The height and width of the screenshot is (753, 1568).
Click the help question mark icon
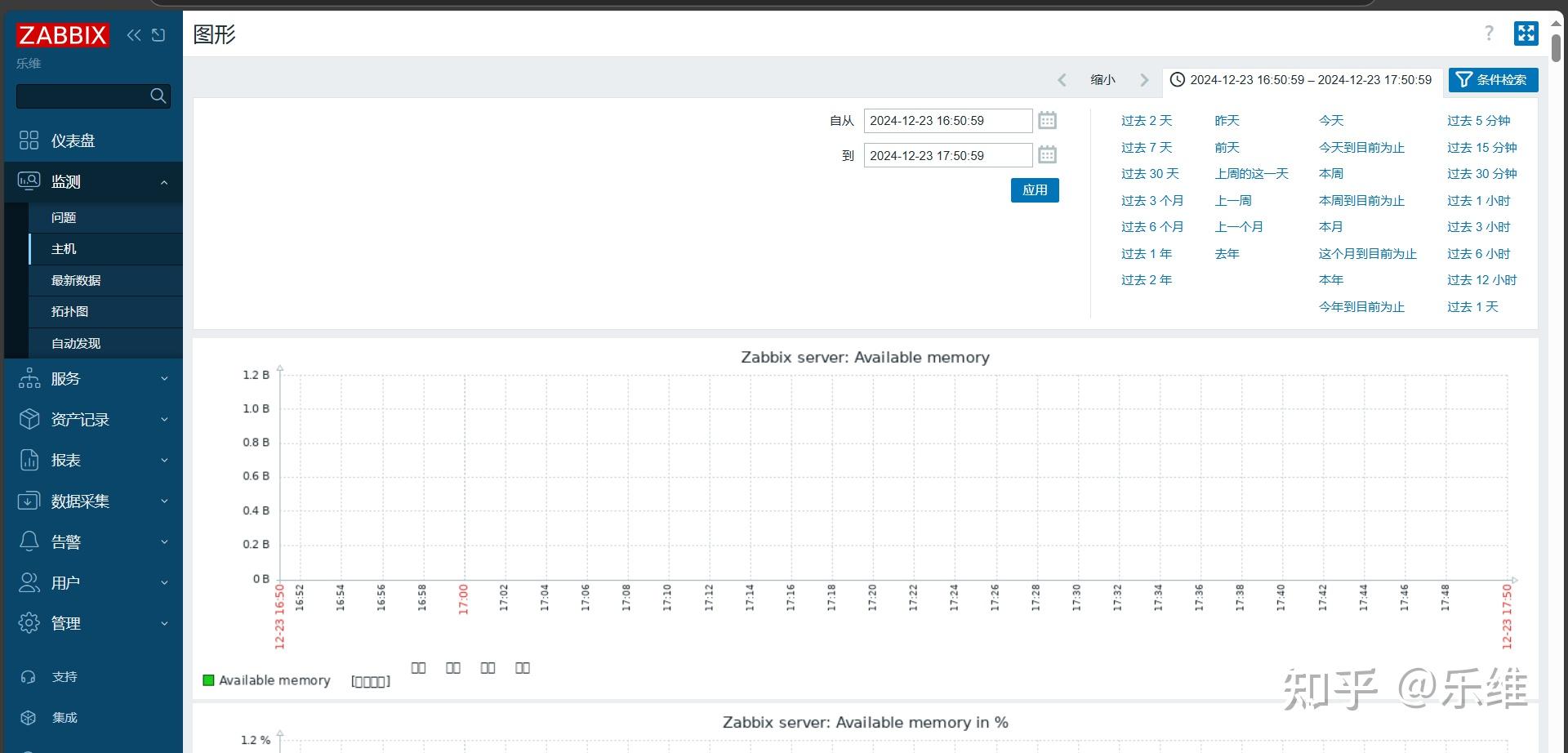[x=1489, y=33]
